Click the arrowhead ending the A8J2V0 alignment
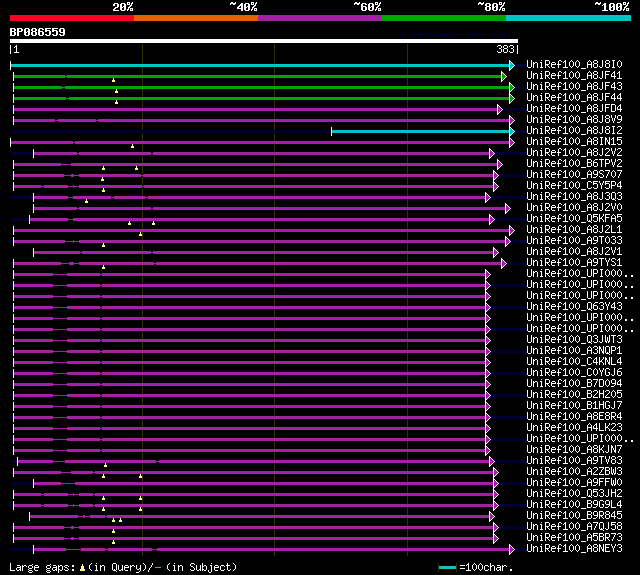The width and height of the screenshot is (640, 575). coord(508,209)
